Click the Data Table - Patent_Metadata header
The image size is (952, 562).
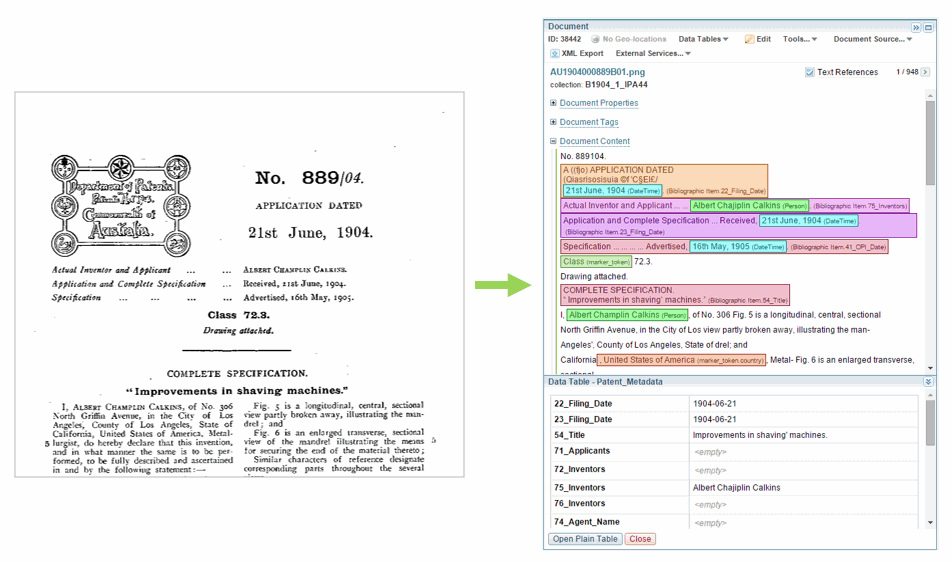click(605, 382)
